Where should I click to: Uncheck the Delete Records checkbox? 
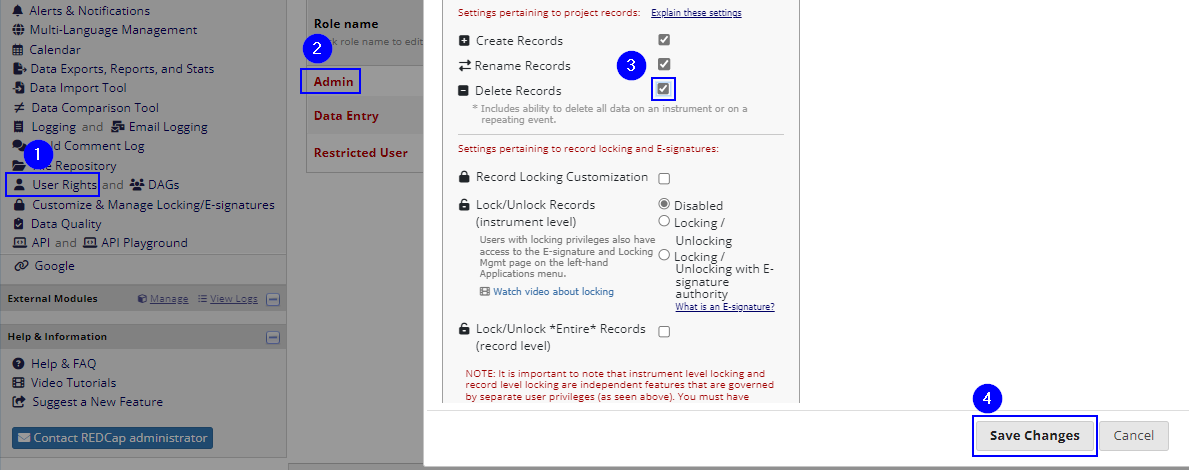[x=663, y=89]
